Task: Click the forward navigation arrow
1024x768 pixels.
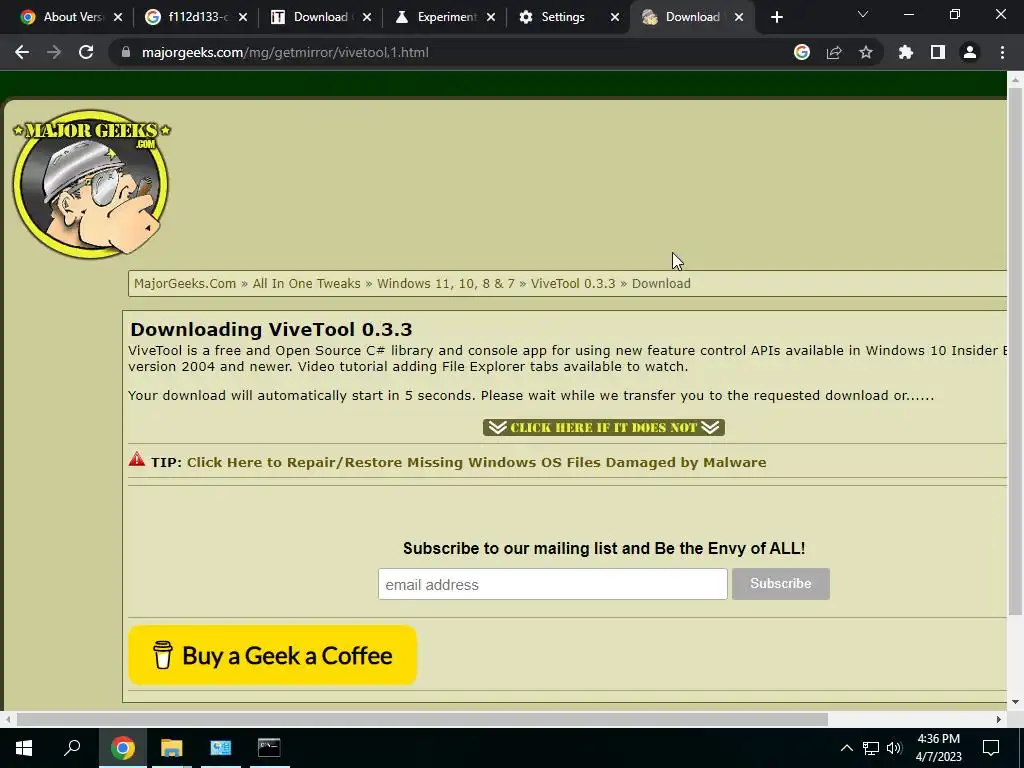Action: point(54,52)
